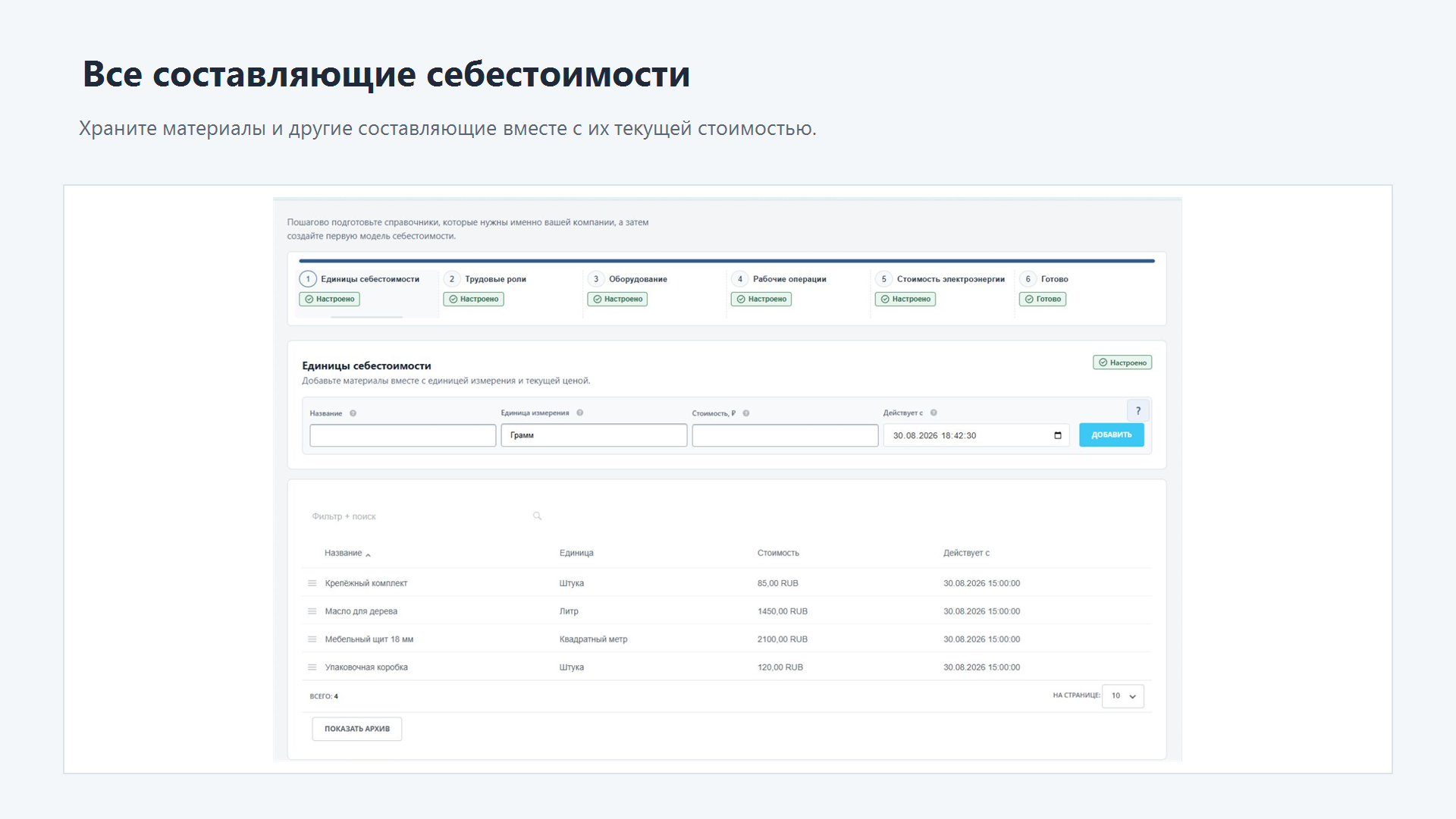Click the info icon next to Стоимость label
Image resolution: width=1456 pixels, height=819 pixels.
coord(746,413)
